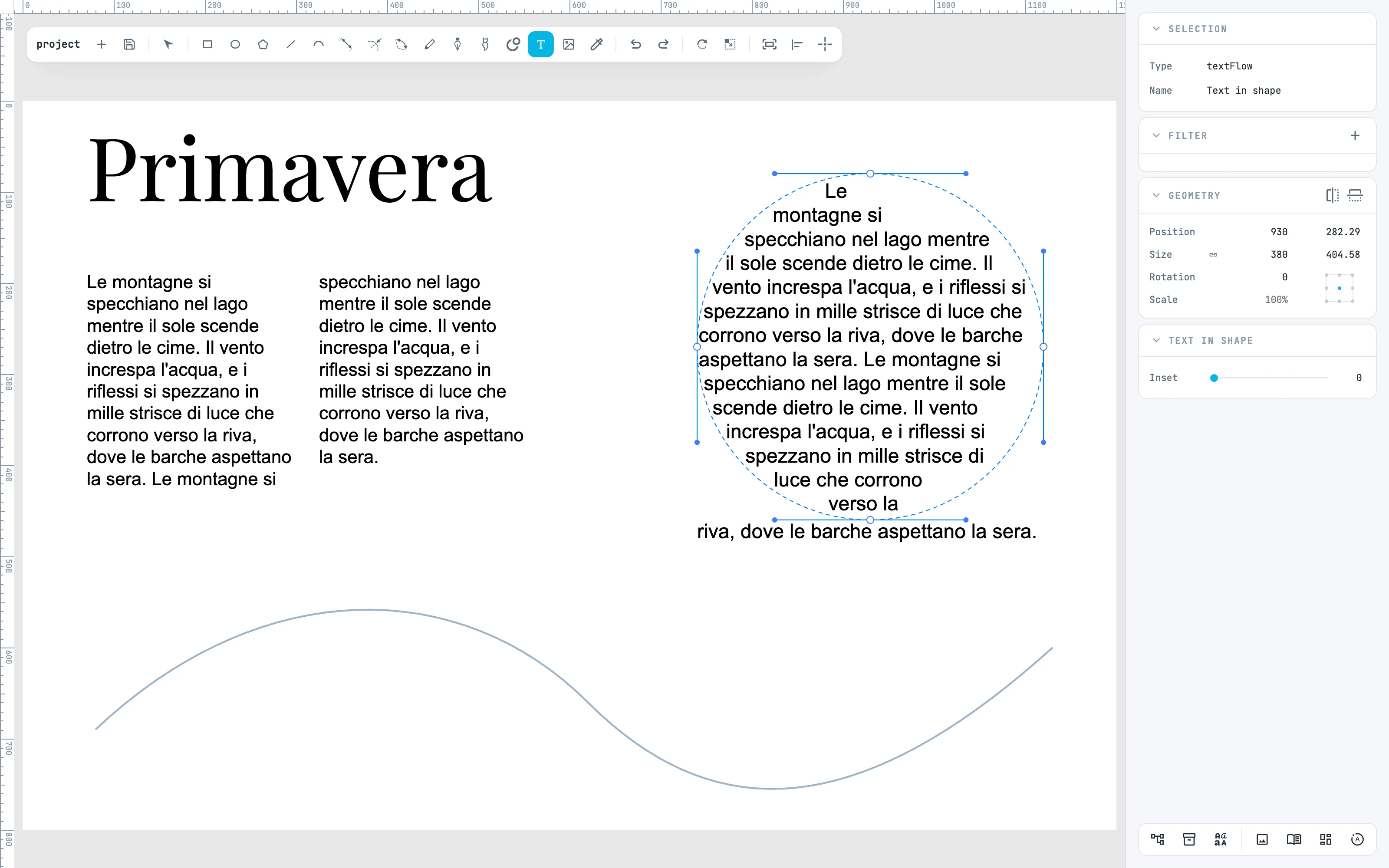Choose the Pen nib tool

tap(458, 44)
